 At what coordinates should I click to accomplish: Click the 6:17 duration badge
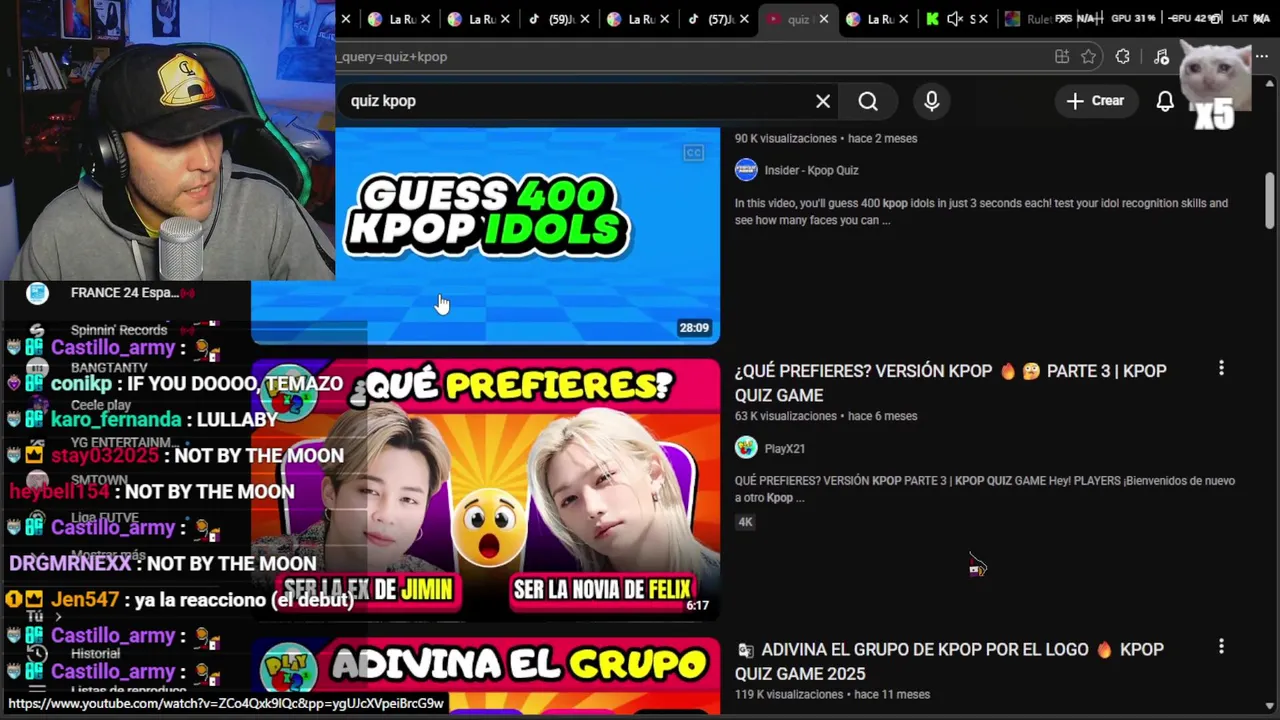click(x=697, y=605)
